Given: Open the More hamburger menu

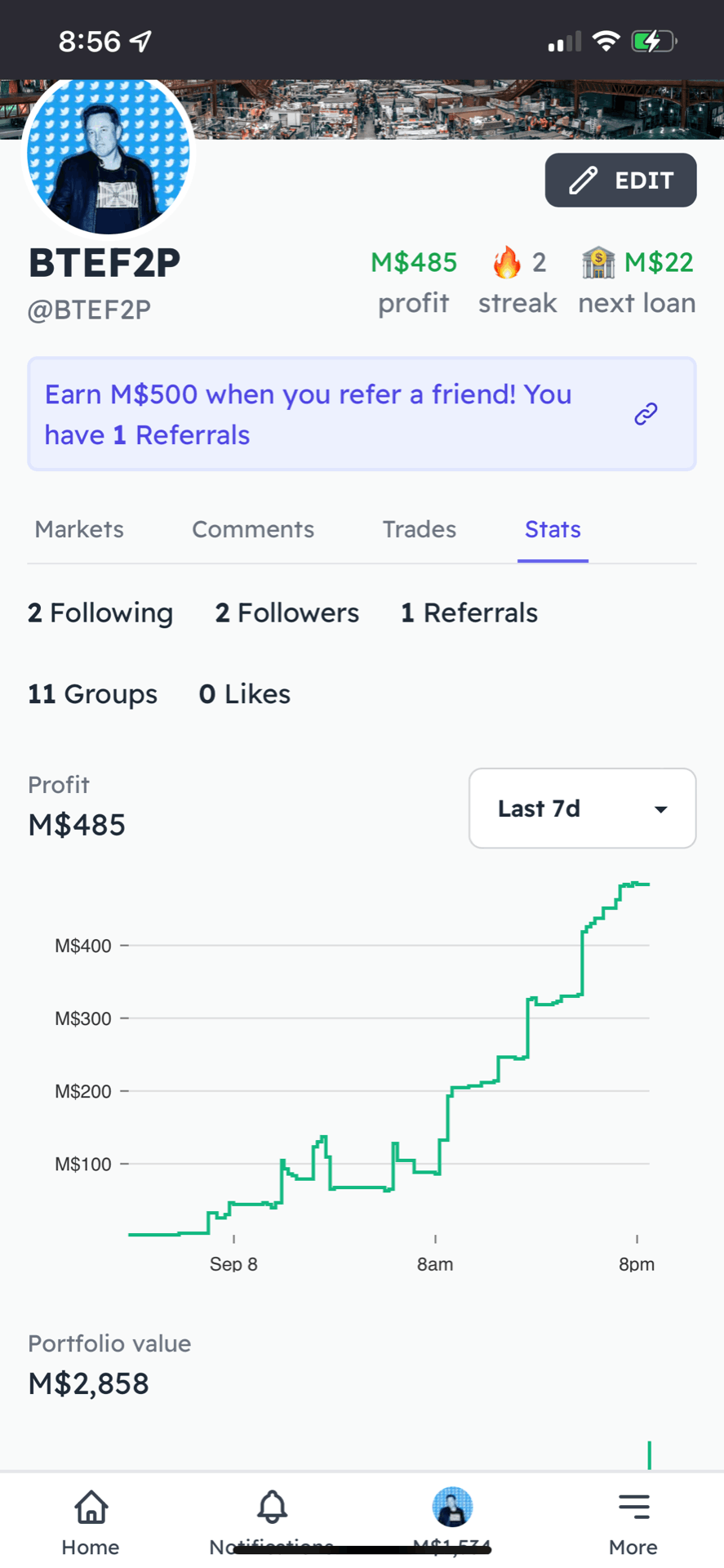Looking at the screenshot, I should [633, 1507].
